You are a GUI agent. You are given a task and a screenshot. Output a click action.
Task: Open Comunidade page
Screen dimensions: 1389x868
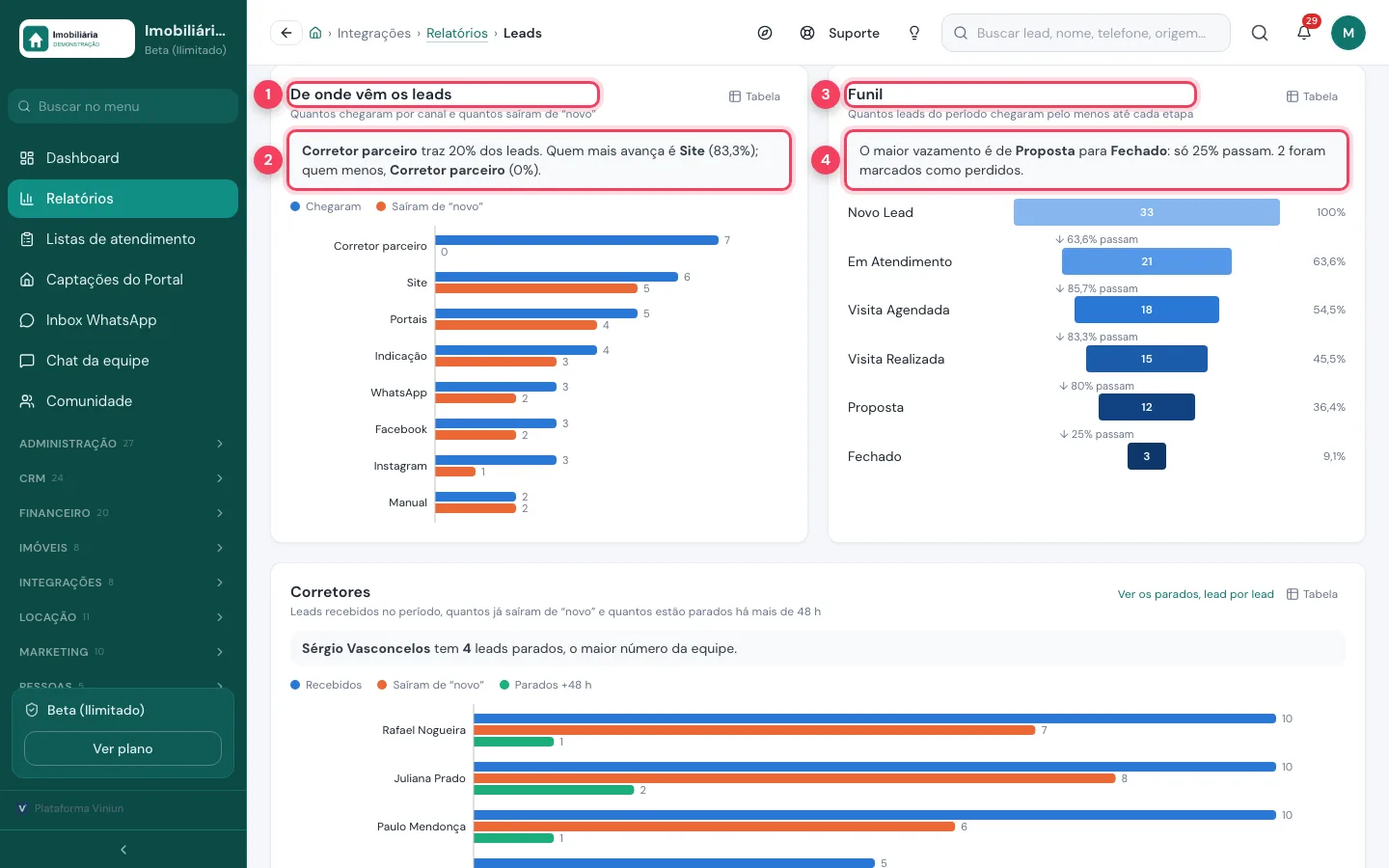tap(123, 401)
